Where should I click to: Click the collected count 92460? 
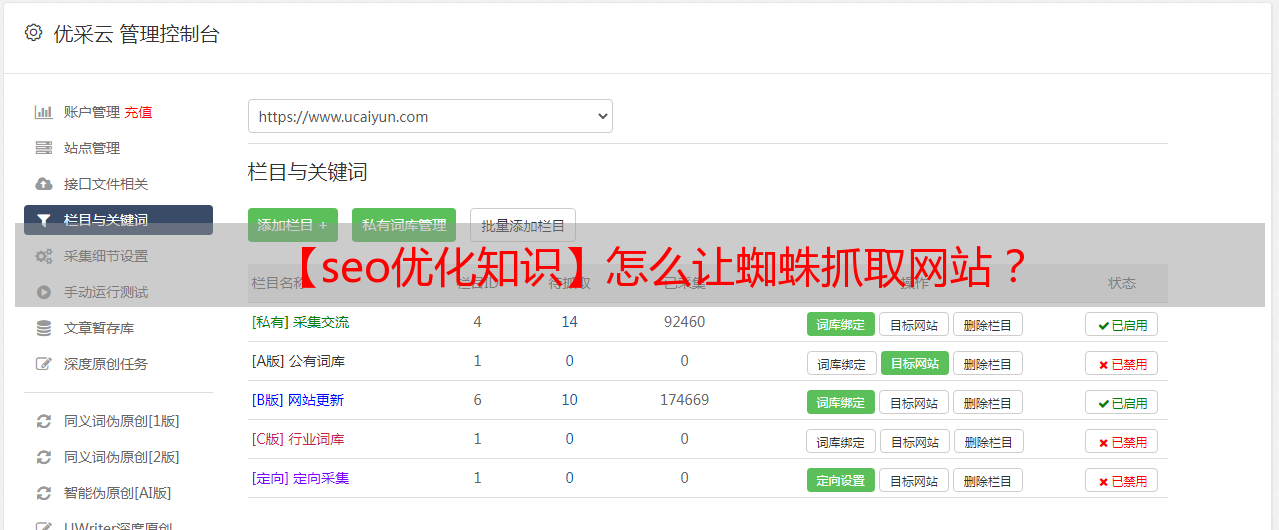coord(684,322)
